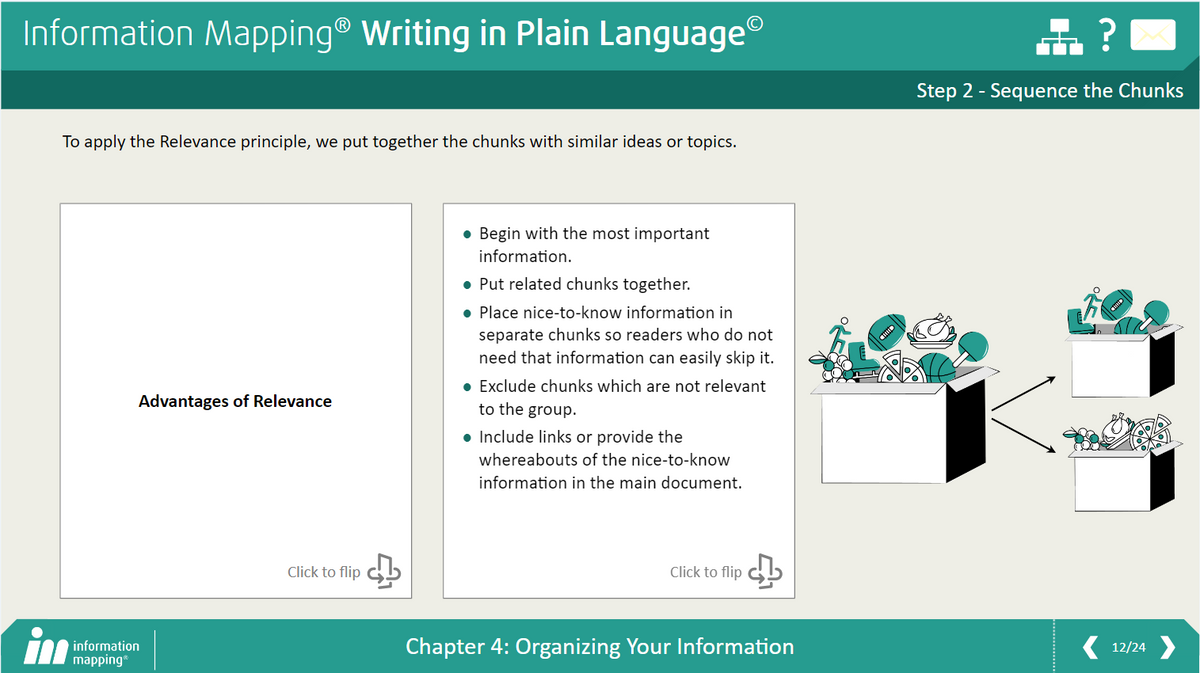Click the 'Step 2 - Sequence the Chunks' header
Screen dimensions: 1200x673
coord(1050,90)
